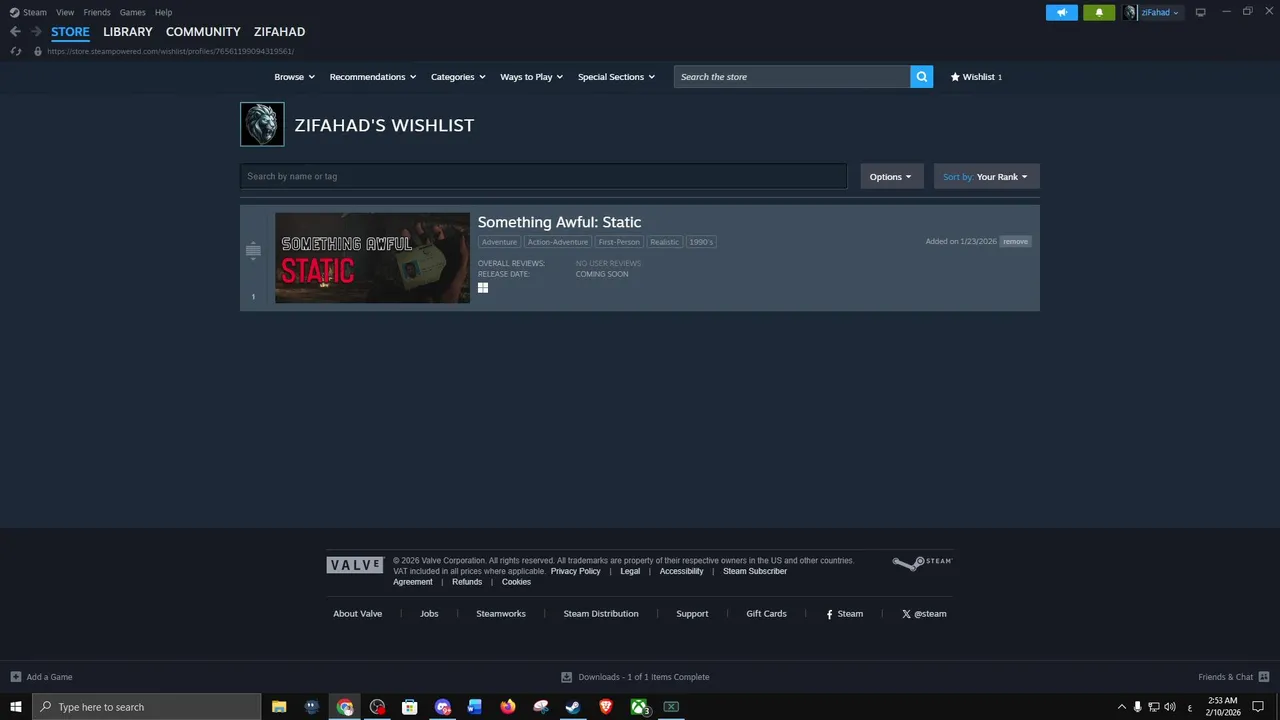Show hidden system tray icons
The width and height of the screenshot is (1280, 720).
1121,707
